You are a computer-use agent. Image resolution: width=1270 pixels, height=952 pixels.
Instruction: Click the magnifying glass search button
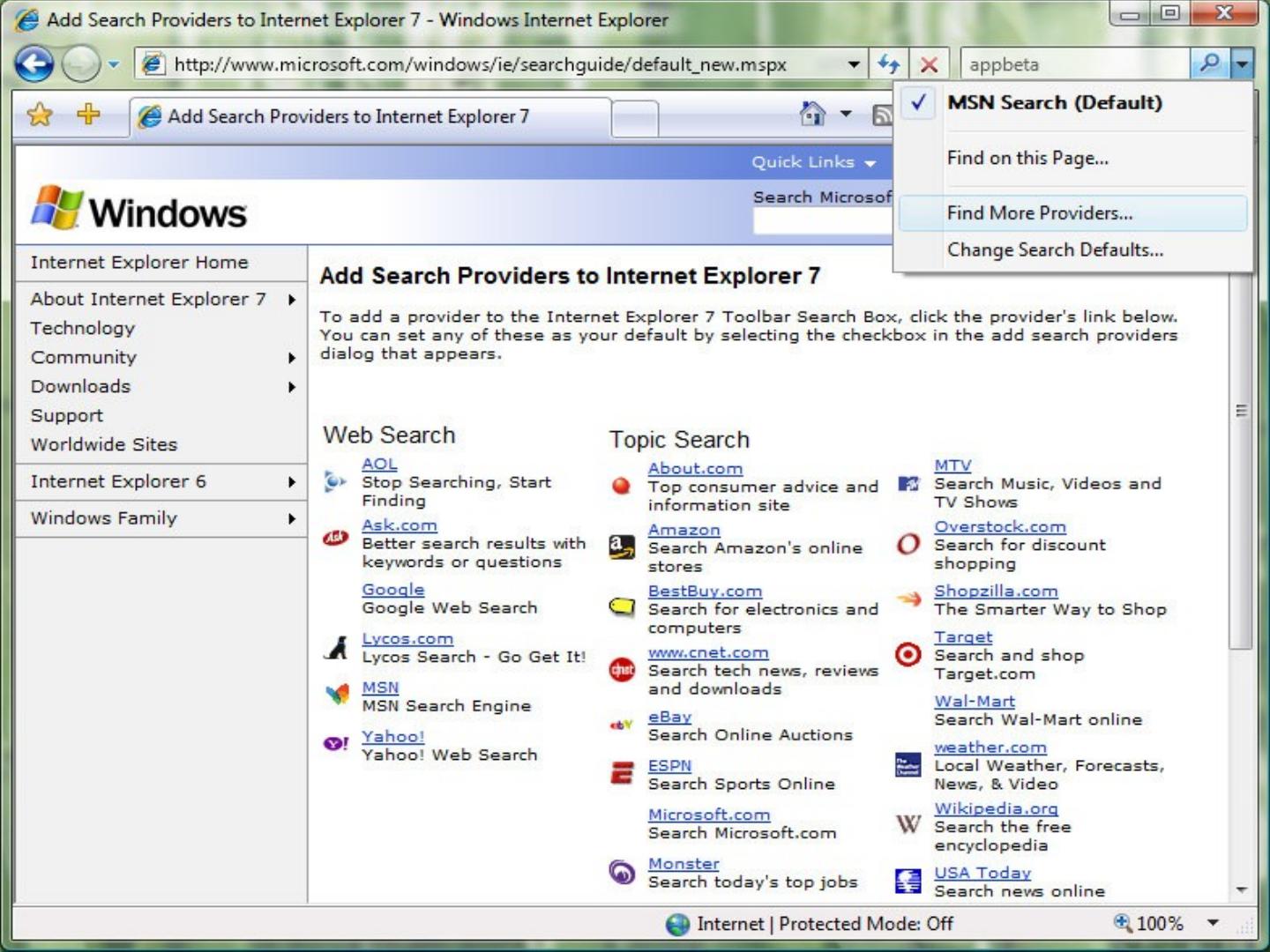[1209, 63]
